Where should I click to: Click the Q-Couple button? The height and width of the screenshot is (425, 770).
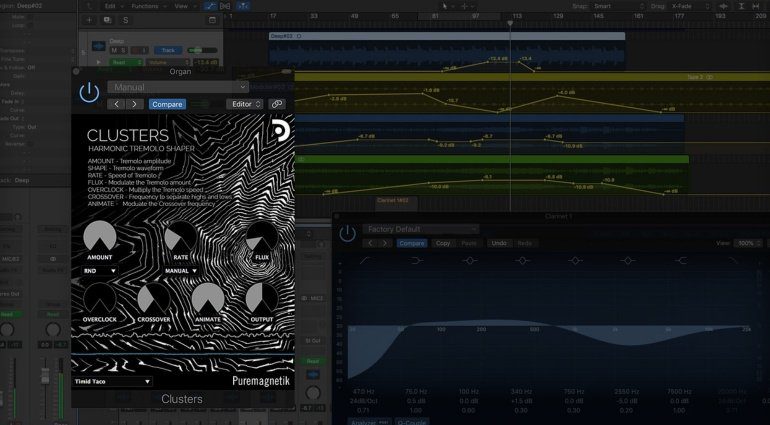(412, 422)
